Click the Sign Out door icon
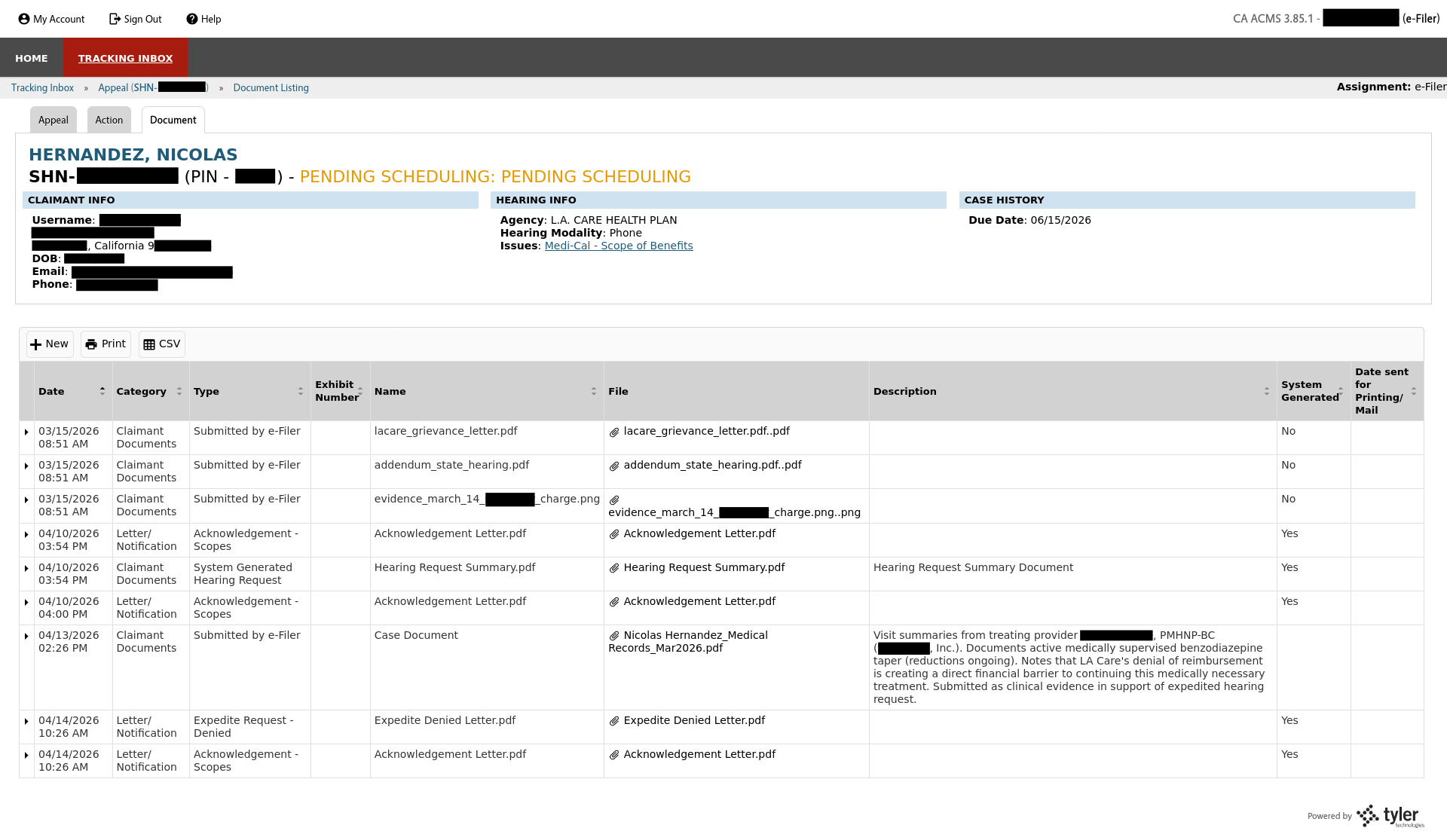This screenshot has height=840, width=1447. coord(115,19)
